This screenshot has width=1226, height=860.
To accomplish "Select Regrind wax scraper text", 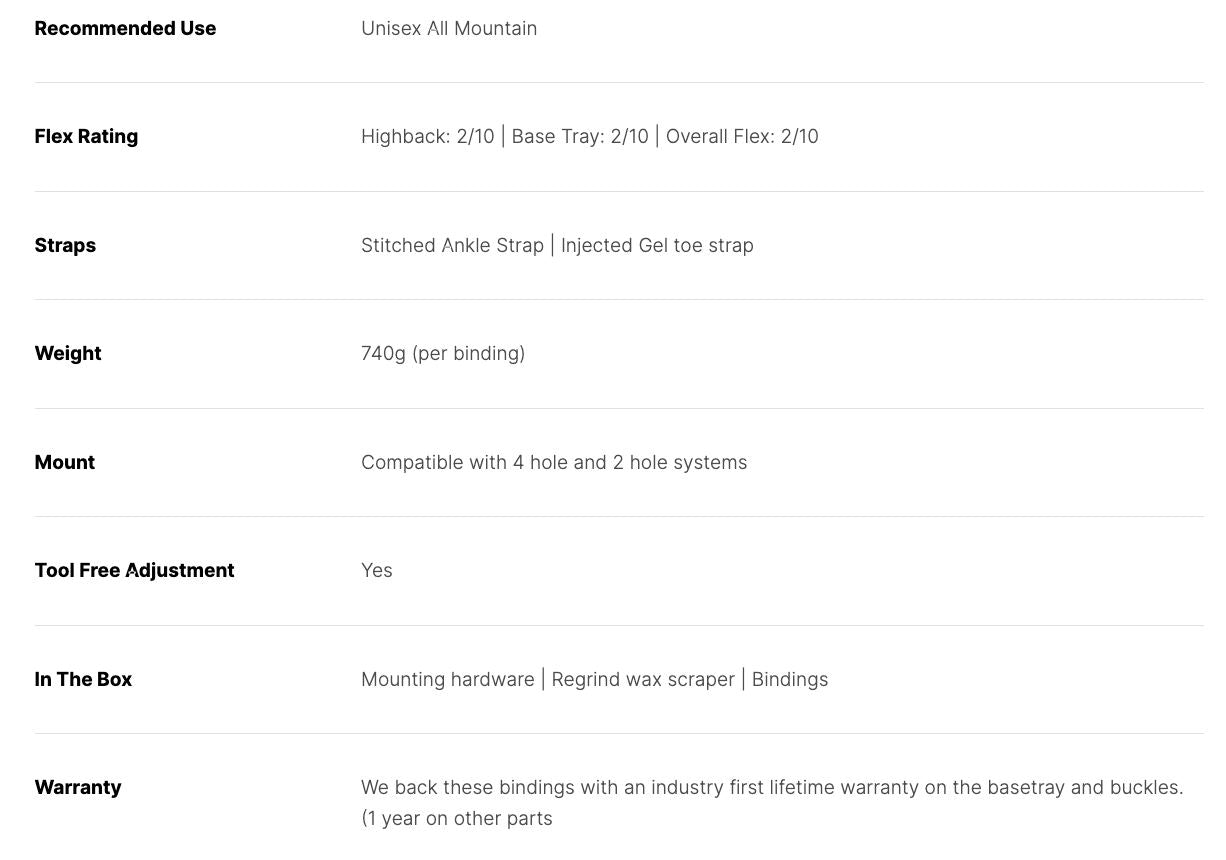I will 643,679.
